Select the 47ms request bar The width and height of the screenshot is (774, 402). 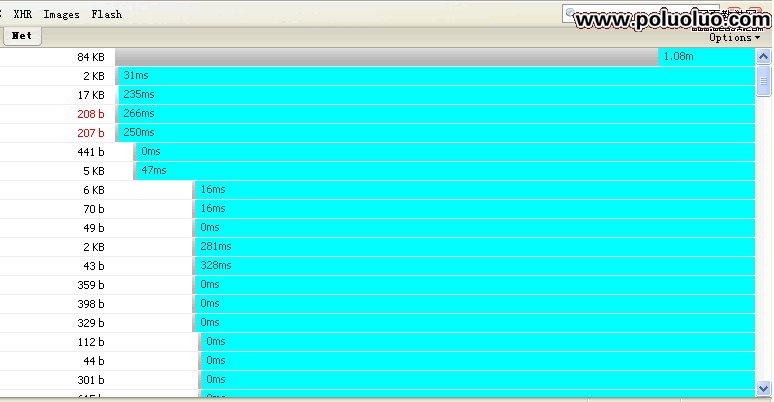tap(445, 171)
